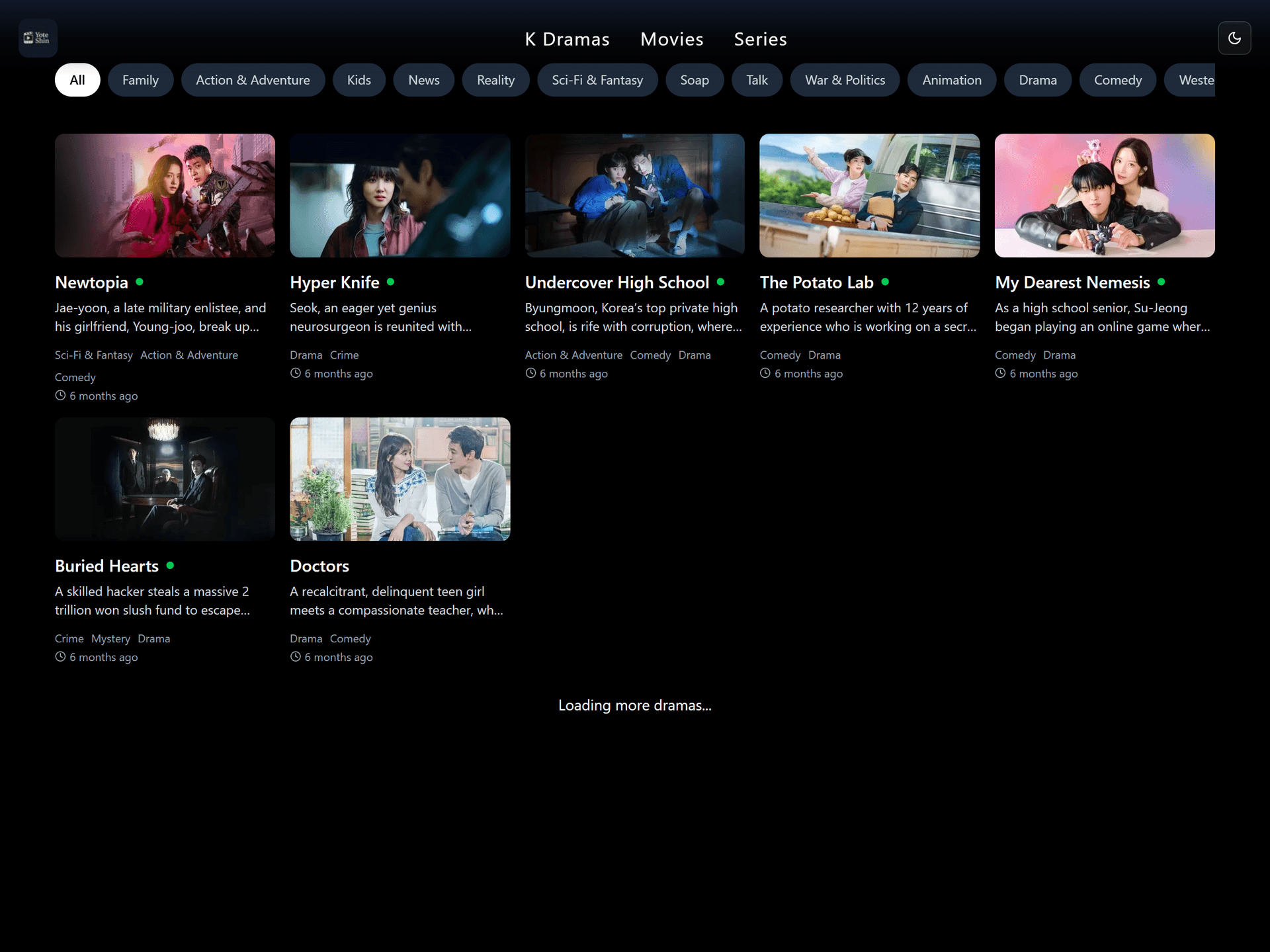The image size is (1270, 952).
Task: Click the clock icon under Doctors
Action: point(295,657)
